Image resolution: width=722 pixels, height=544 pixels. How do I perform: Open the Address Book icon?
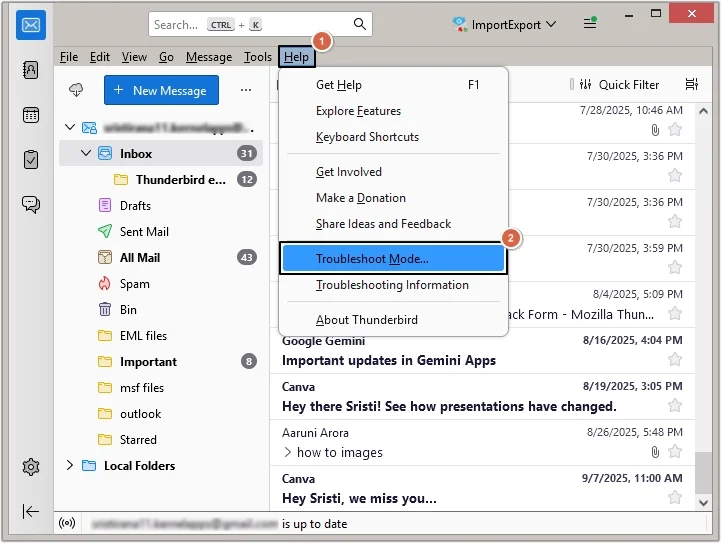(x=31, y=70)
